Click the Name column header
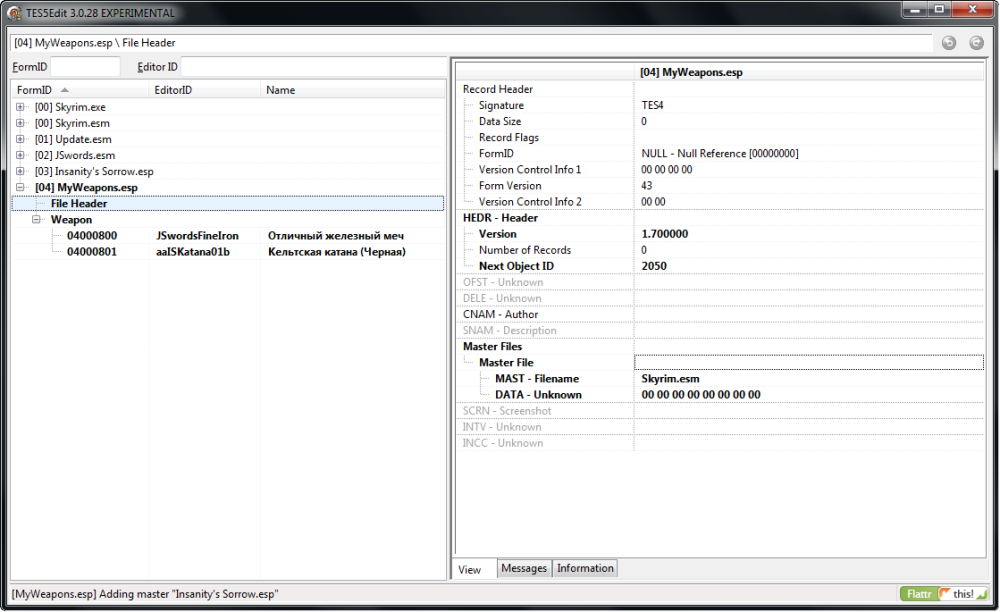The image size is (1000, 612). (353, 90)
